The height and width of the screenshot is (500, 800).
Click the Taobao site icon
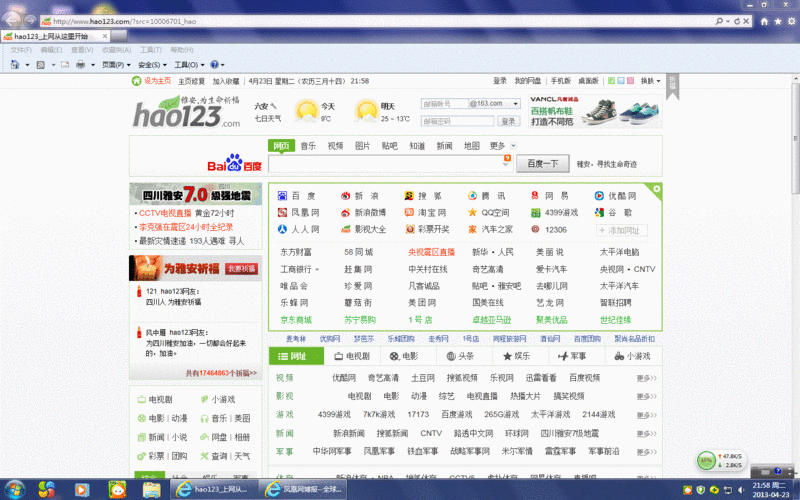click(410, 212)
